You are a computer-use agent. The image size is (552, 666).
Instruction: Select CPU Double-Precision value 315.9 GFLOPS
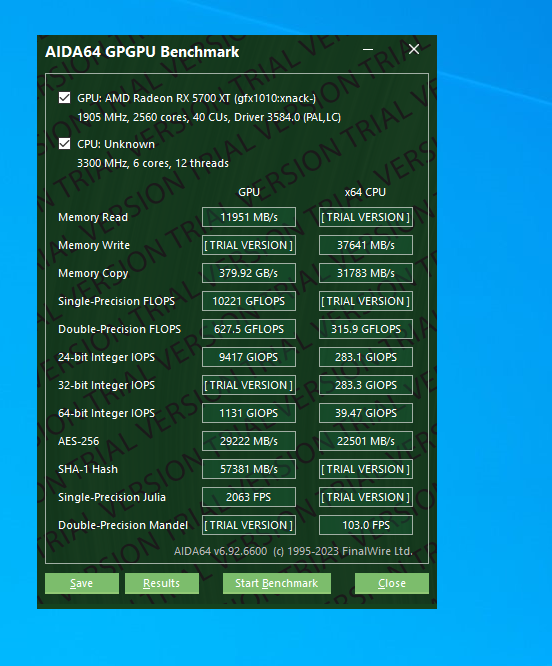click(366, 329)
